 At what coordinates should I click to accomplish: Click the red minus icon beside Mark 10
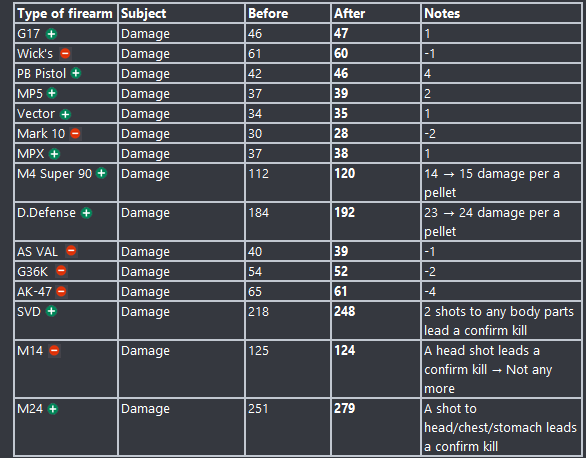[x=75, y=133]
